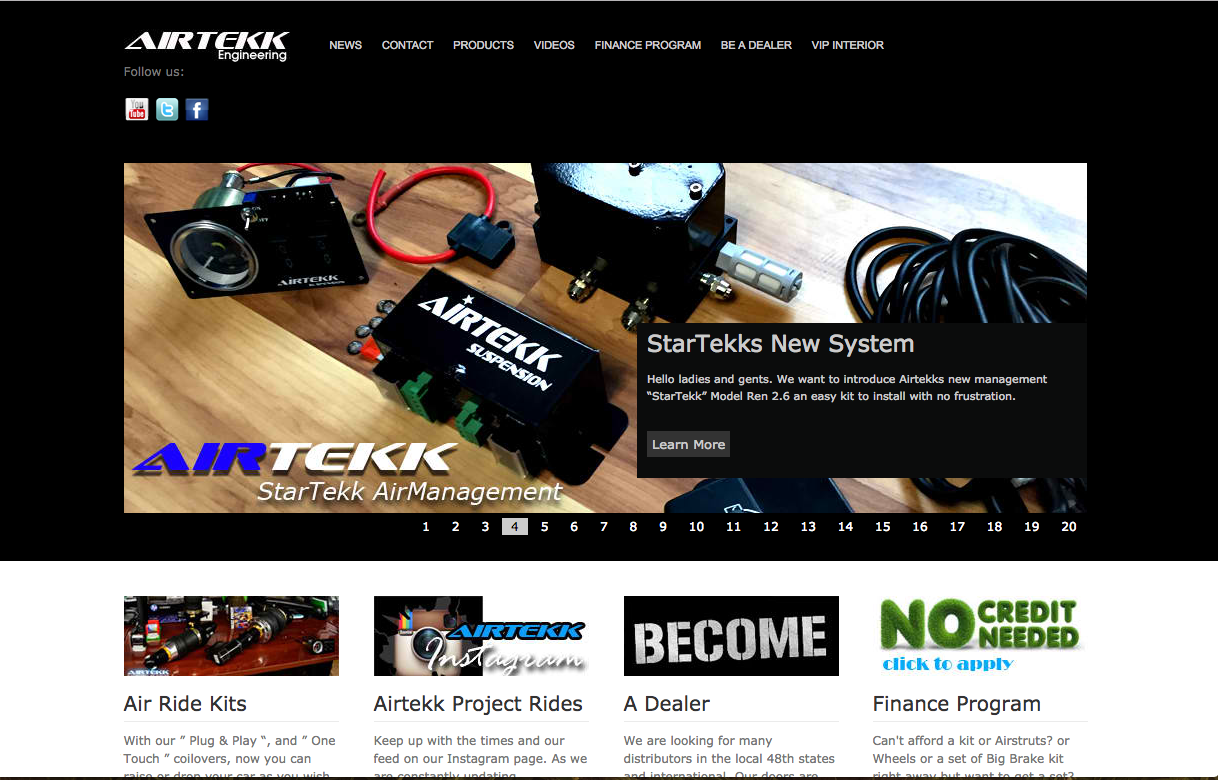
Task: Go to slide 20 in the slider
Action: (x=1069, y=527)
